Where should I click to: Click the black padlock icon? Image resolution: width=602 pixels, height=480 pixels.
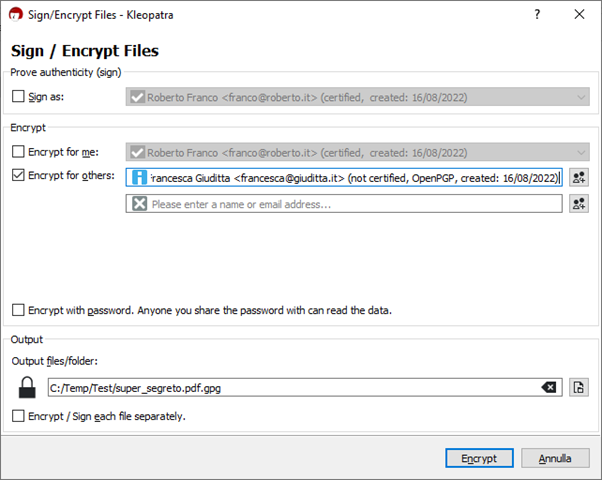[x=27, y=387]
